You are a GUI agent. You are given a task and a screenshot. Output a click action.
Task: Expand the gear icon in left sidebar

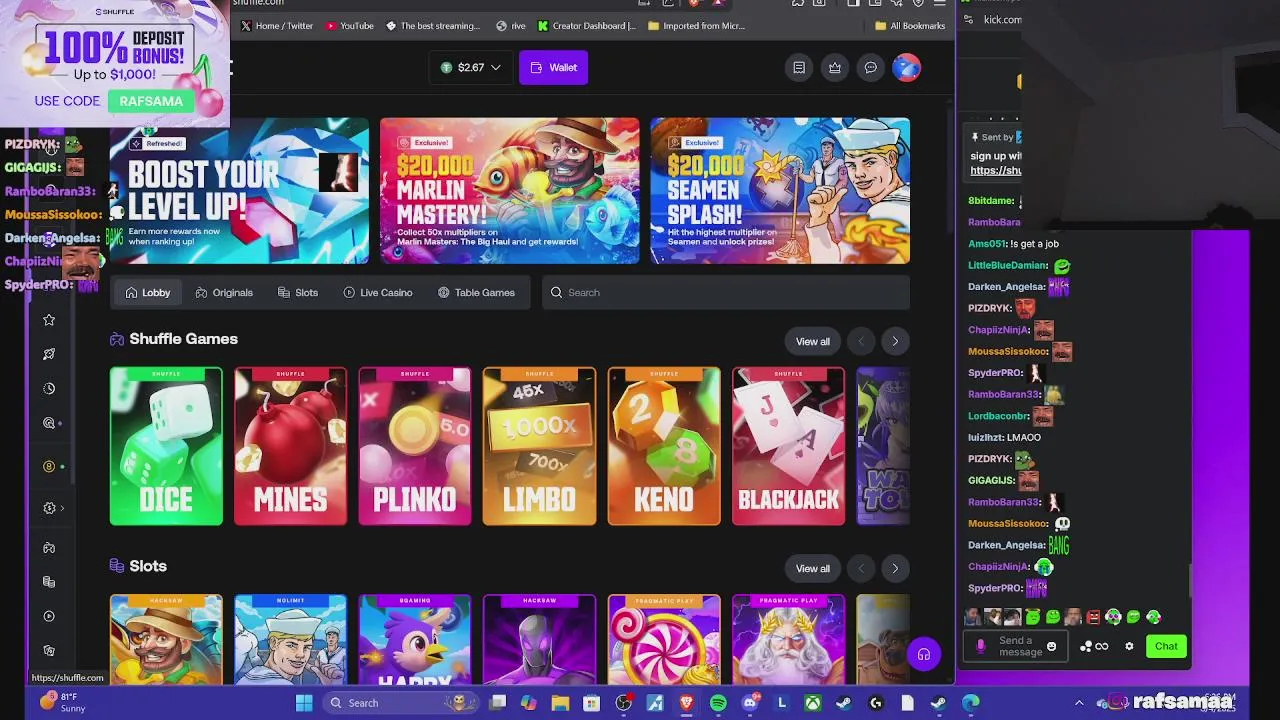pos(52,508)
